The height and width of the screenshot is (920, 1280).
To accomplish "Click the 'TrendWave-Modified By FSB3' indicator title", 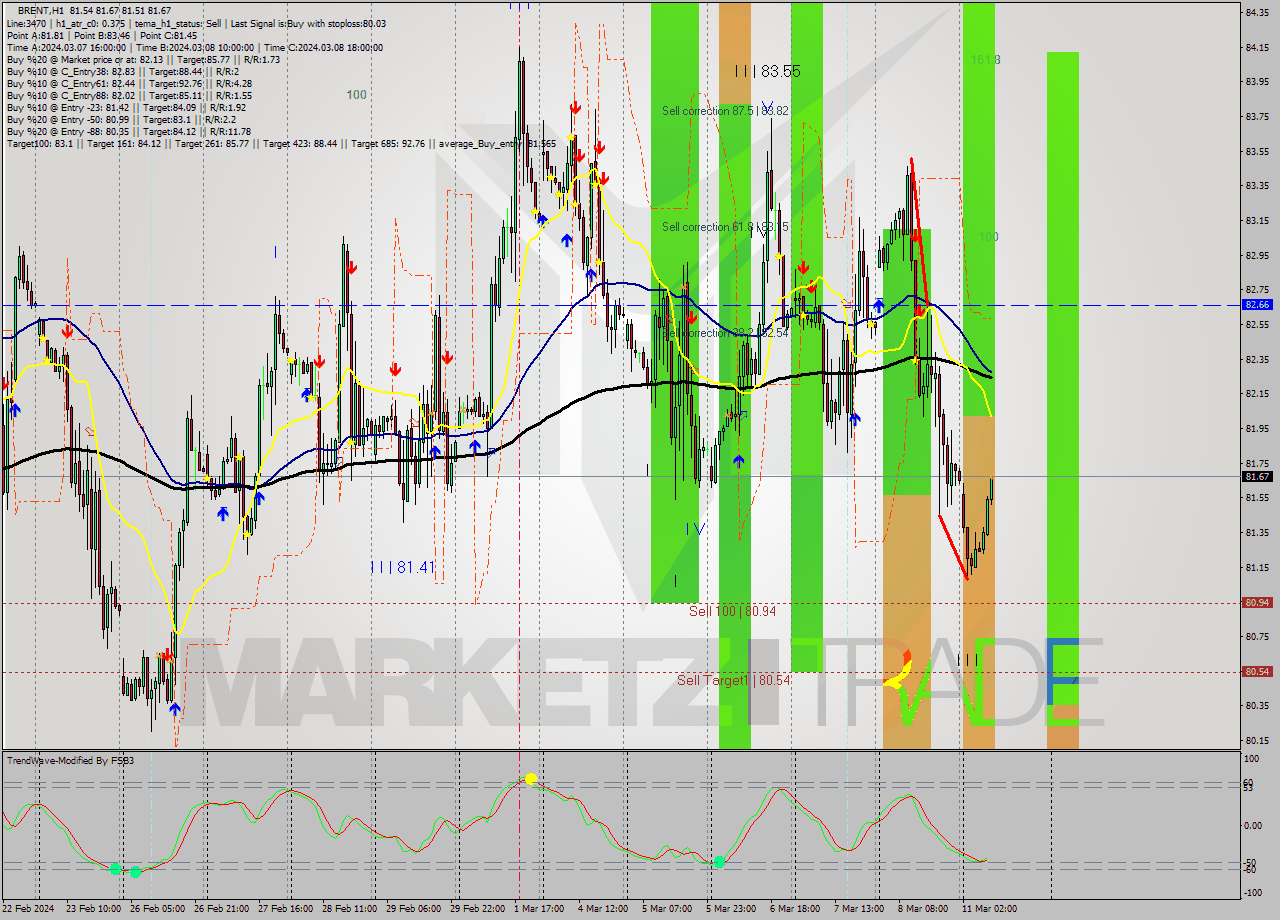I will 71,761.
